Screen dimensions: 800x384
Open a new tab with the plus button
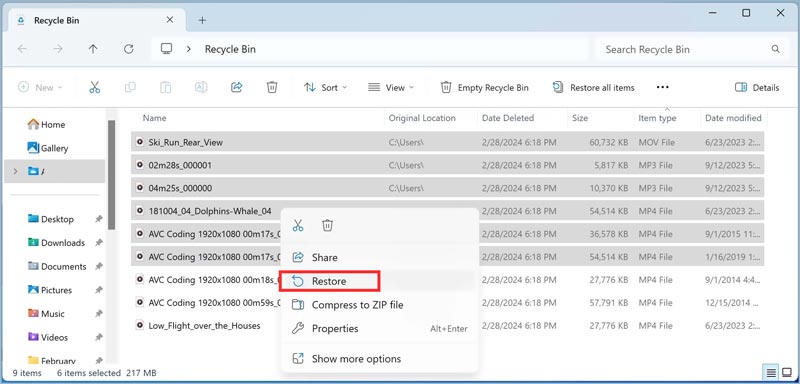tap(203, 20)
